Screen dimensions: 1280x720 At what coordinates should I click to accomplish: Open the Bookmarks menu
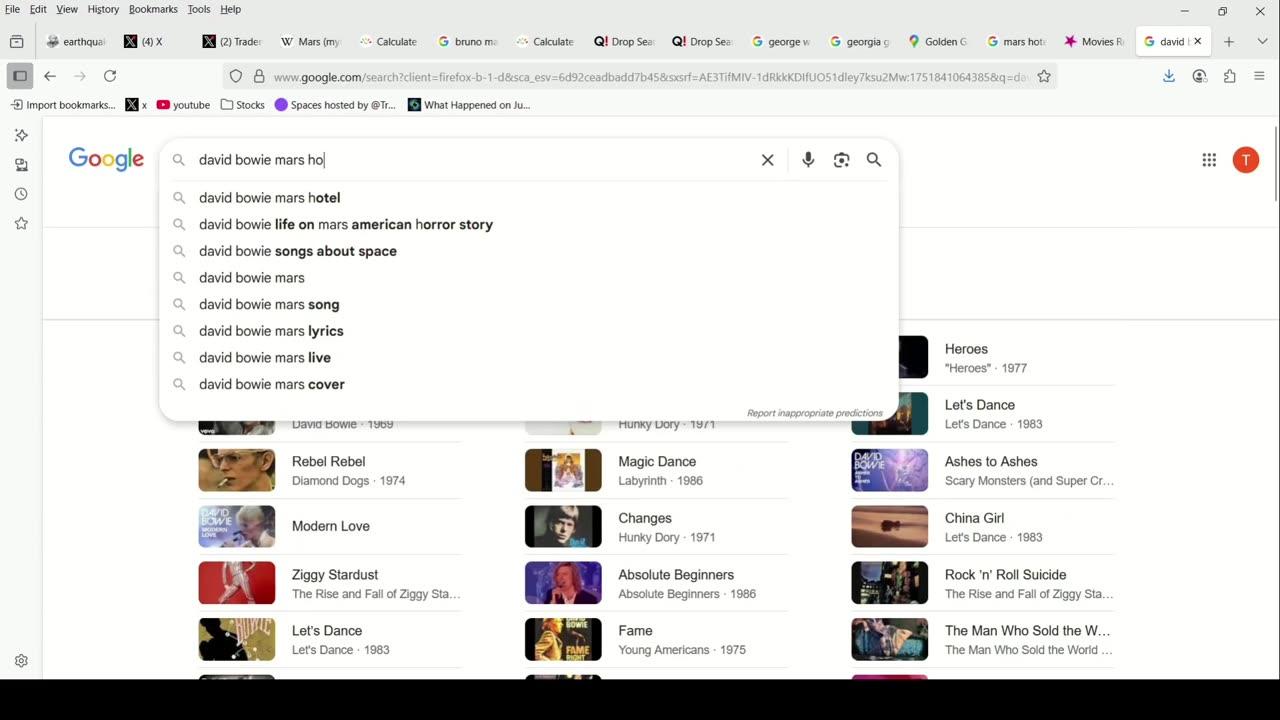(x=153, y=9)
